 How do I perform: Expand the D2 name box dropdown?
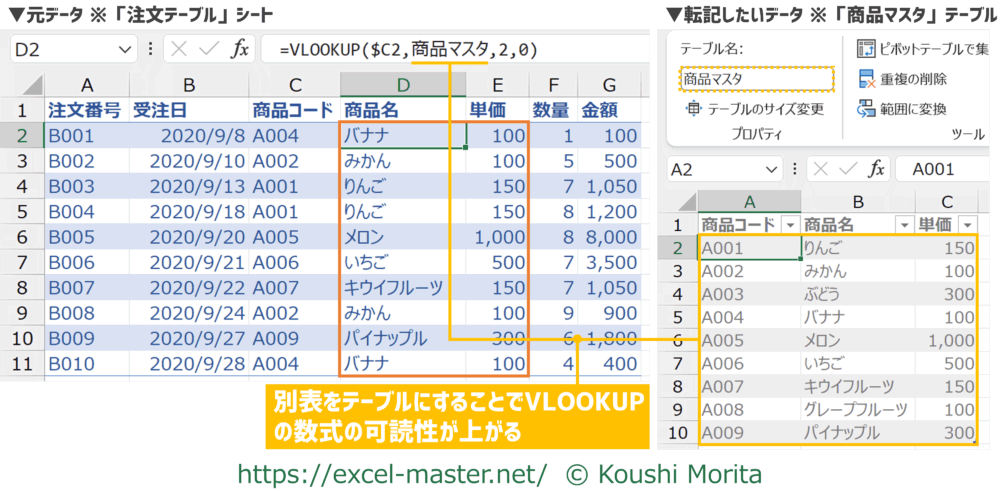click(x=125, y=49)
